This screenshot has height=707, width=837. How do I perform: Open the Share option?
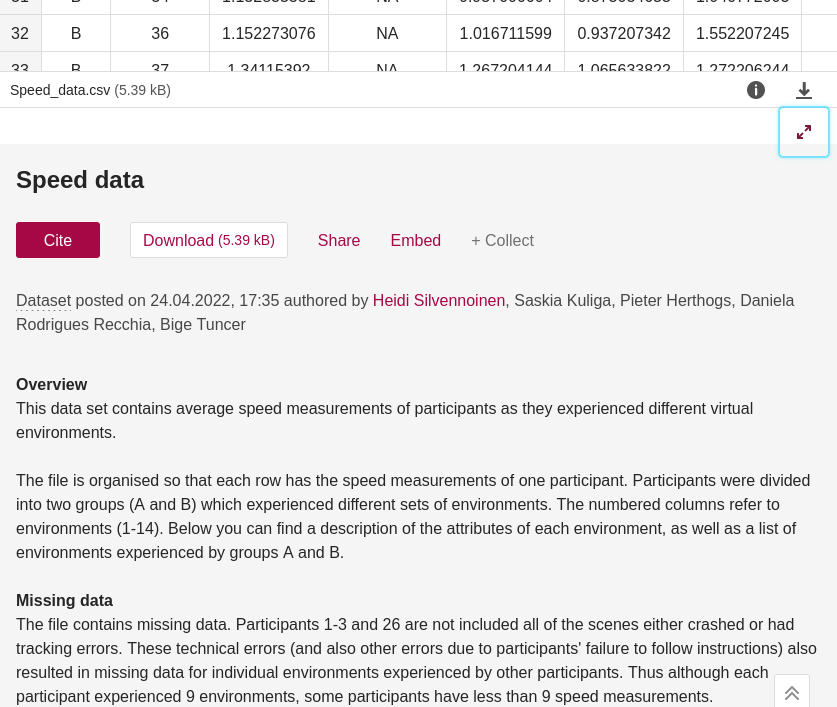[x=339, y=240]
